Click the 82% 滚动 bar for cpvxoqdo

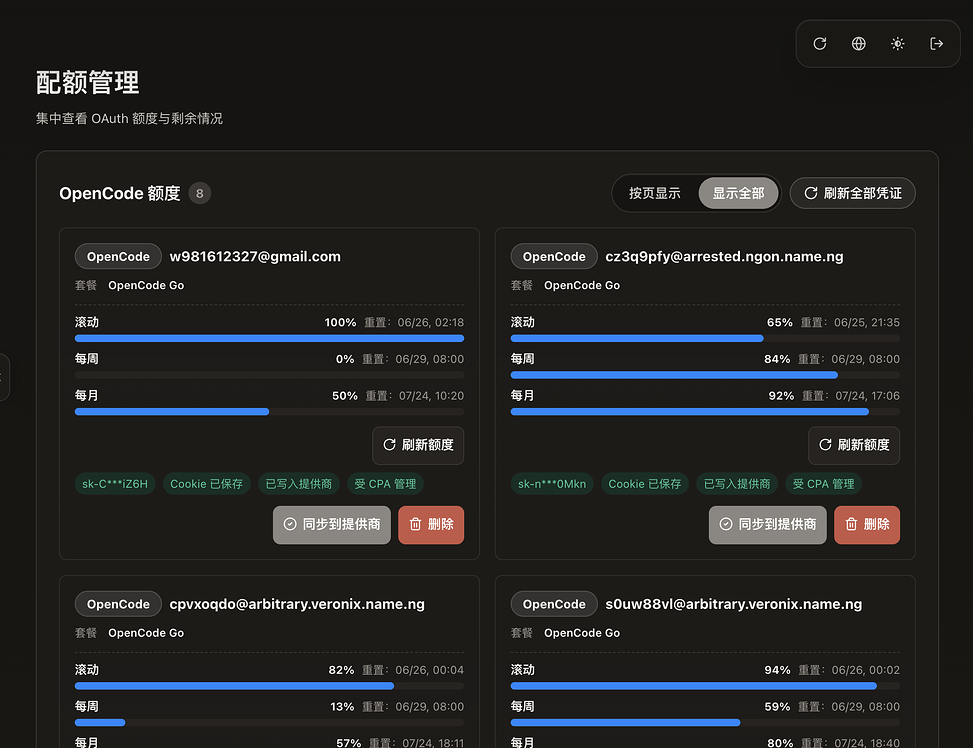point(269,686)
